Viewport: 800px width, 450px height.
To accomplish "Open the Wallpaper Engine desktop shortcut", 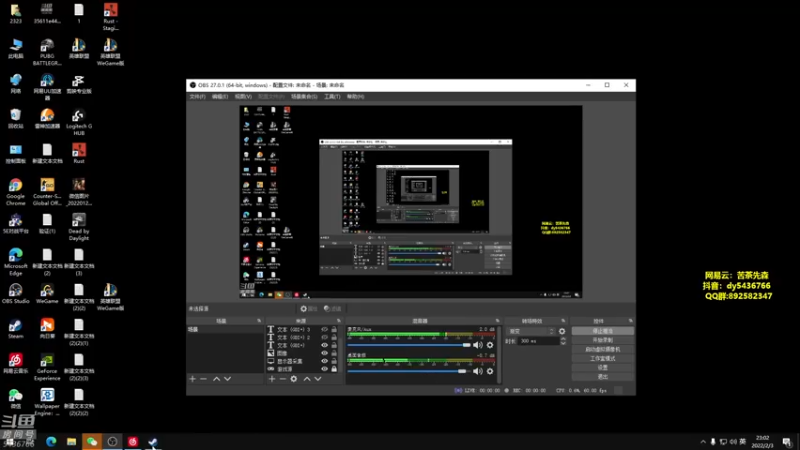I will 47,402.
